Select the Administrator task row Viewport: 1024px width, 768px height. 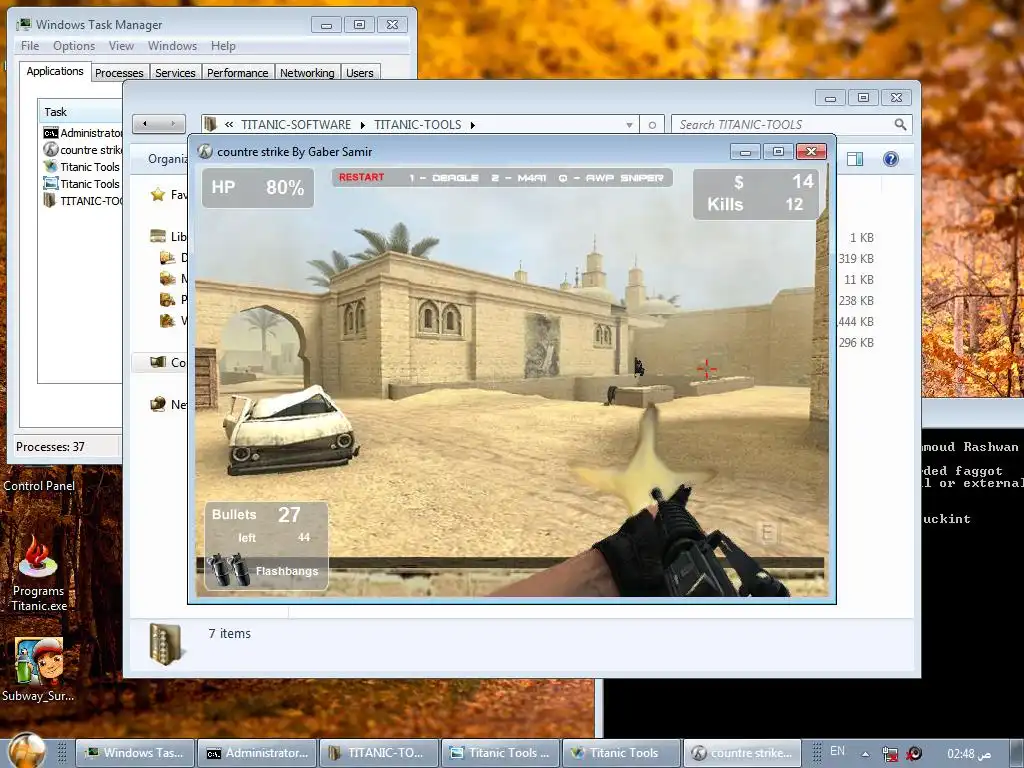pos(82,133)
